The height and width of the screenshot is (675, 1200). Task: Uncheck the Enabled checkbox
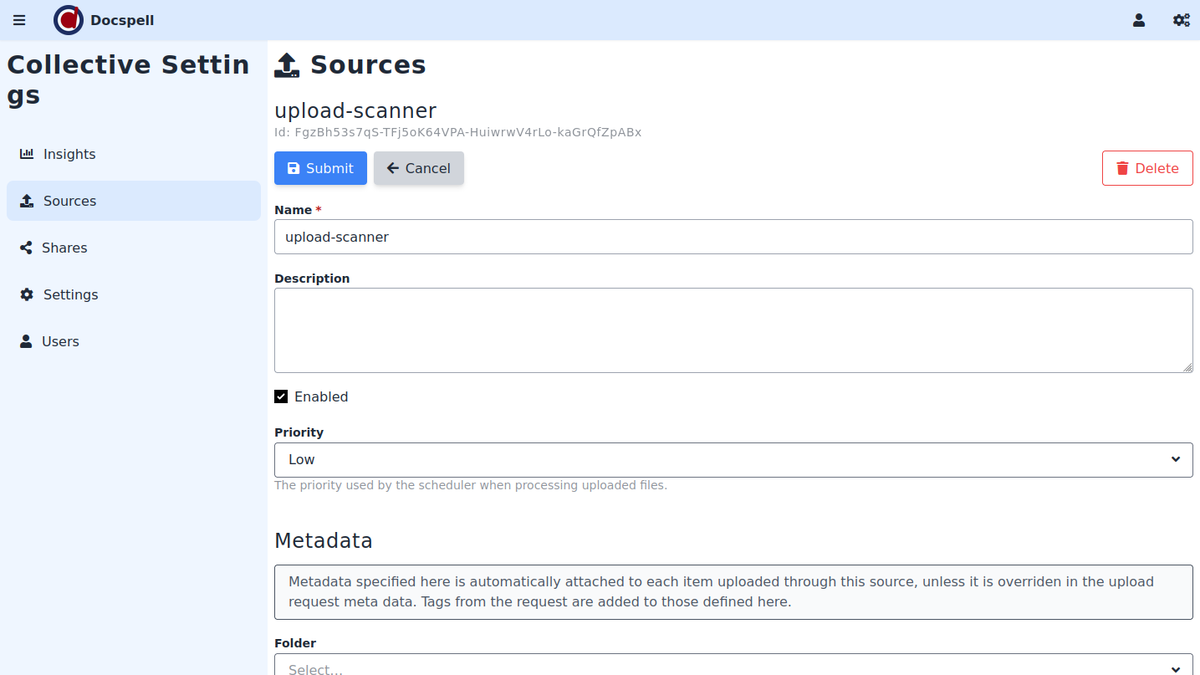[x=281, y=397]
